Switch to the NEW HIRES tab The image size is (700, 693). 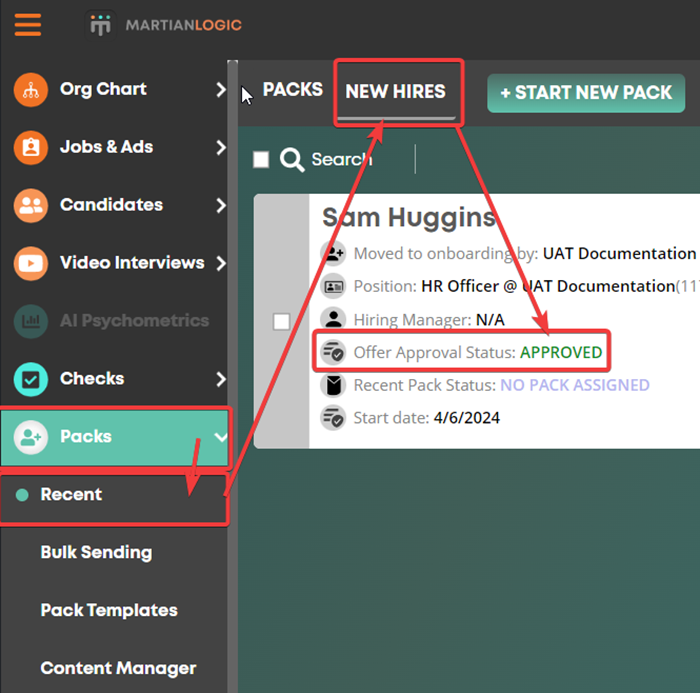point(396,92)
